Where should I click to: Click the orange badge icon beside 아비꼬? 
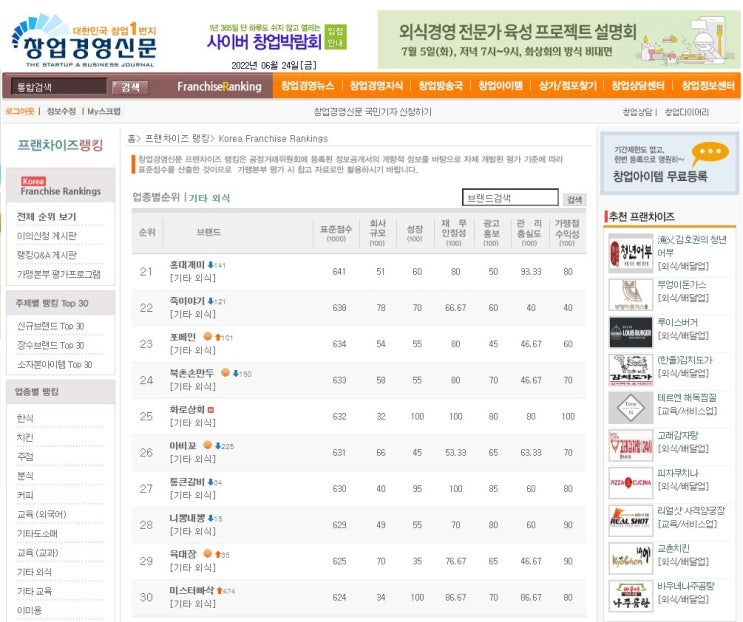(207, 445)
